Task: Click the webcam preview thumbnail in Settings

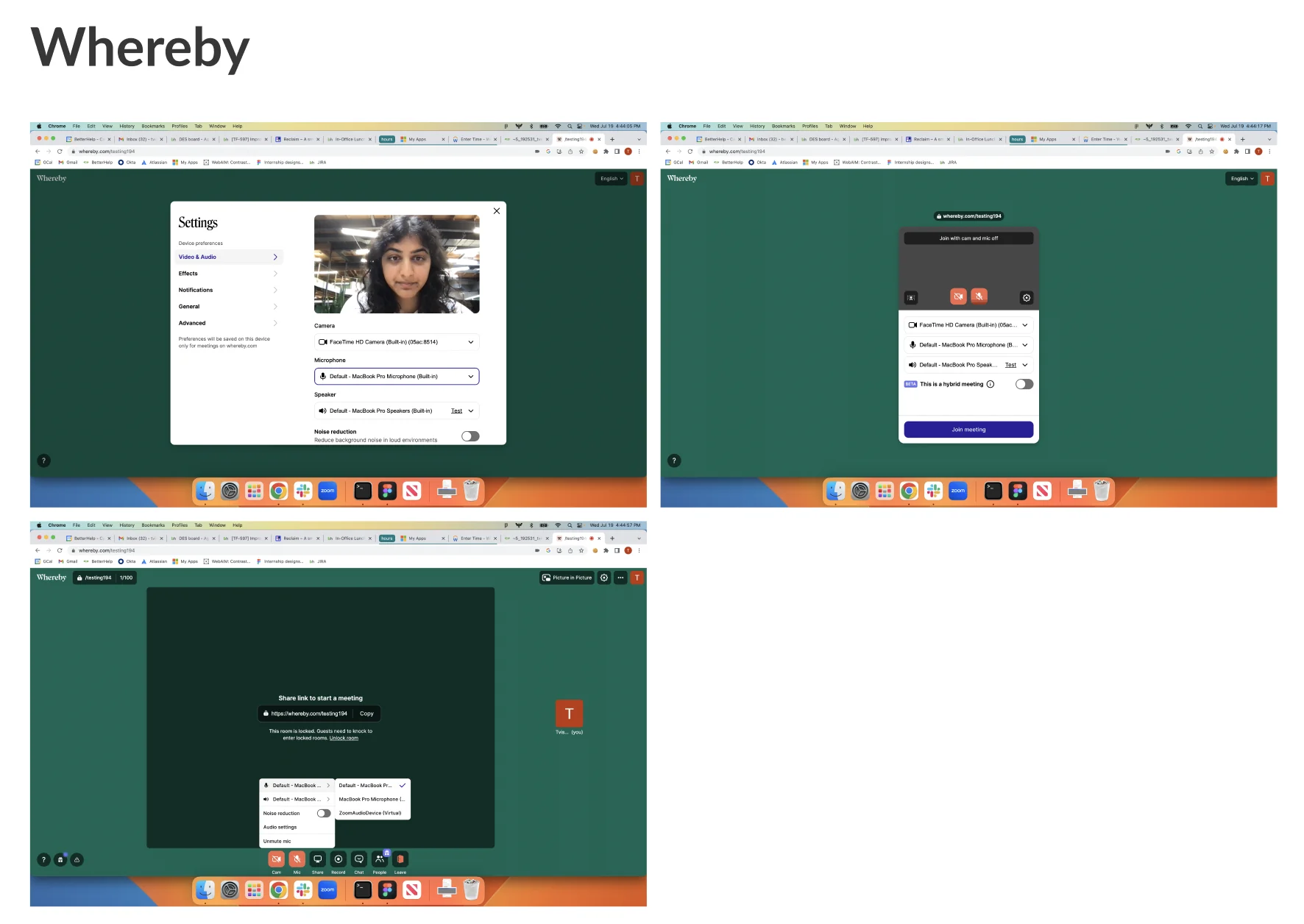Action: [x=397, y=264]
